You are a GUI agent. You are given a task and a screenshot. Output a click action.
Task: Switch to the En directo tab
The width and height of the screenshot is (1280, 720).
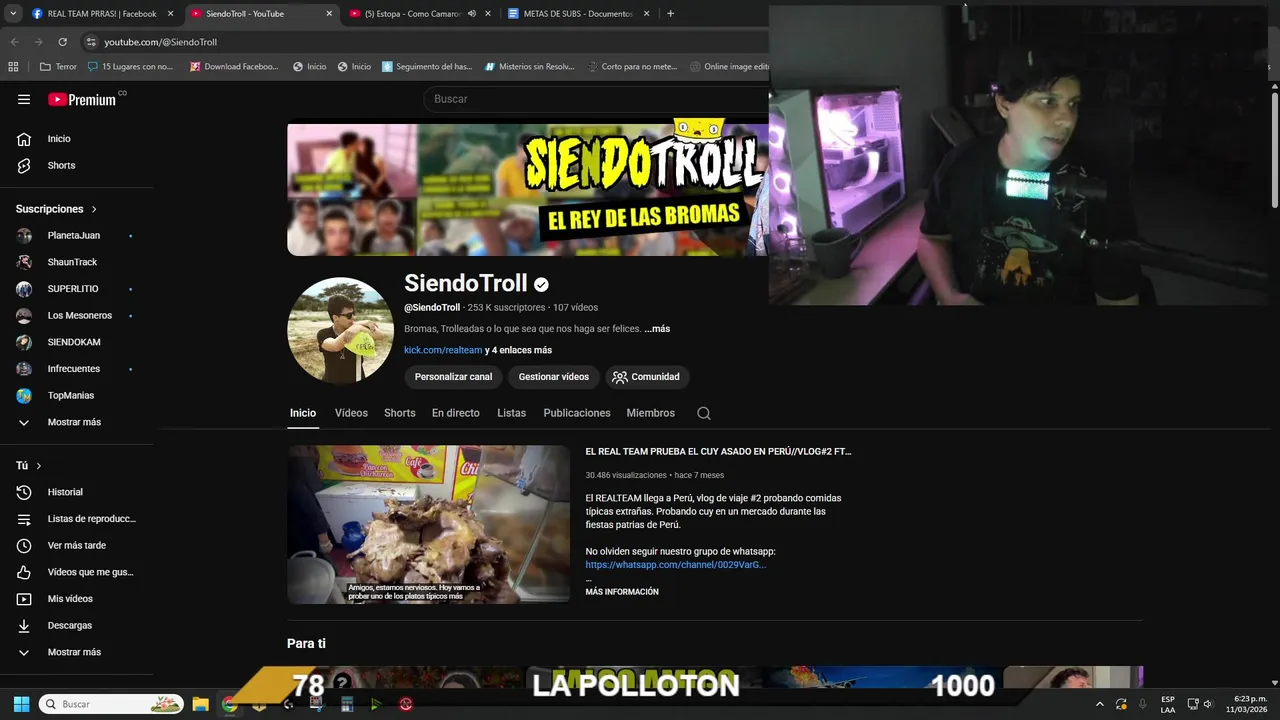point(456,413)
